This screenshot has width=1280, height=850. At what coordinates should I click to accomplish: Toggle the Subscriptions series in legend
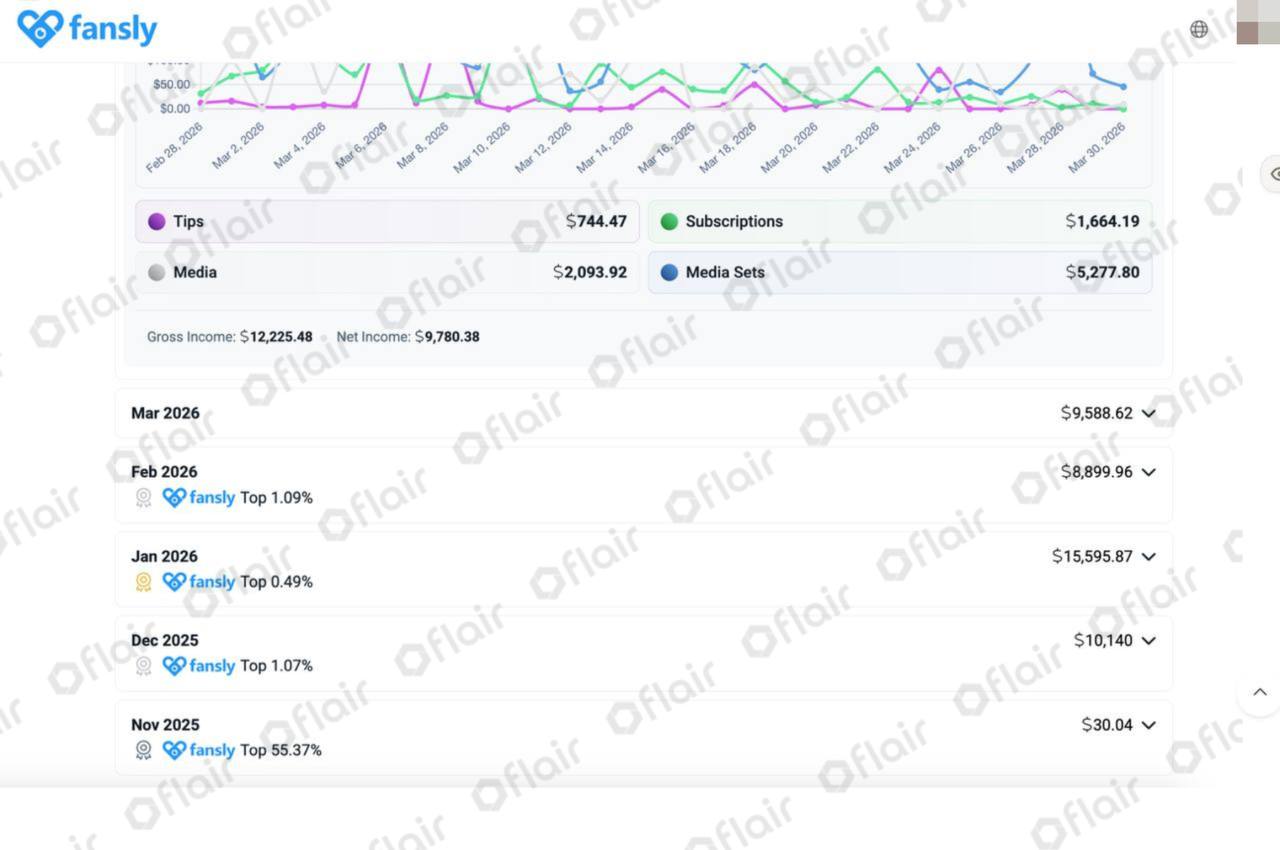pyautogui.click(x=899, y=221)
